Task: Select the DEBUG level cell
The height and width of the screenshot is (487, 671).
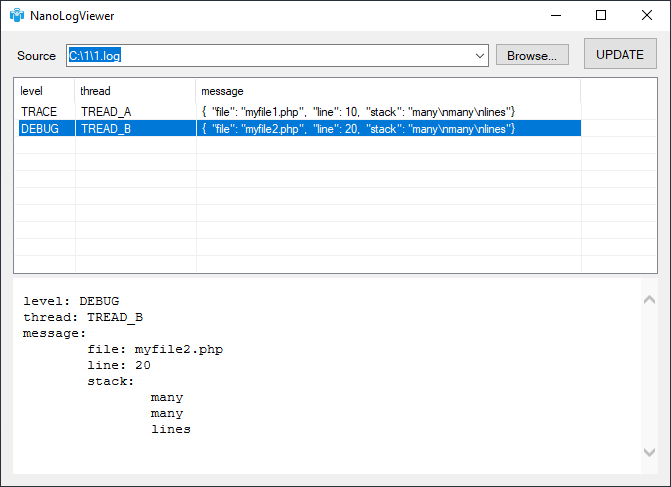Action: [x=46, y=128]
